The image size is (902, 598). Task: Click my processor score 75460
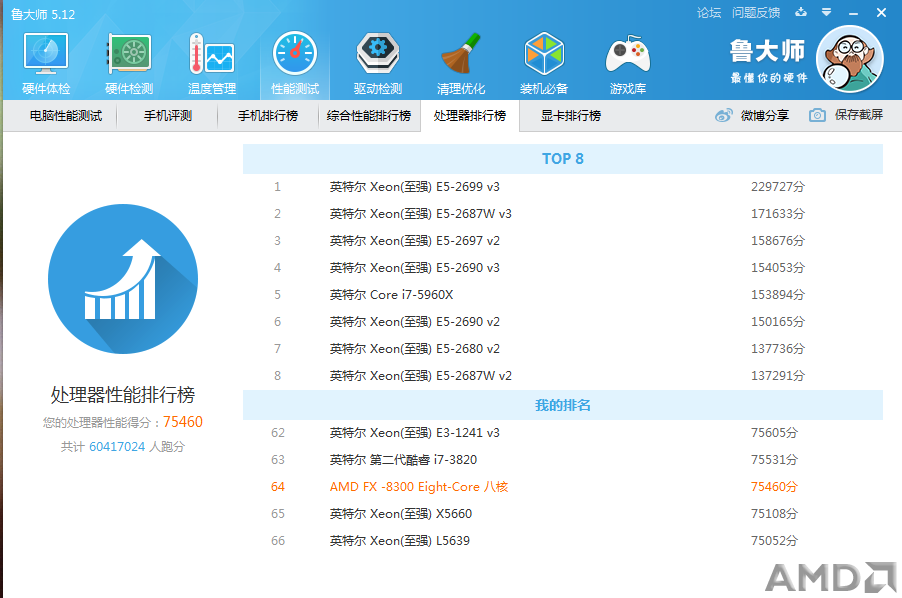183,422
